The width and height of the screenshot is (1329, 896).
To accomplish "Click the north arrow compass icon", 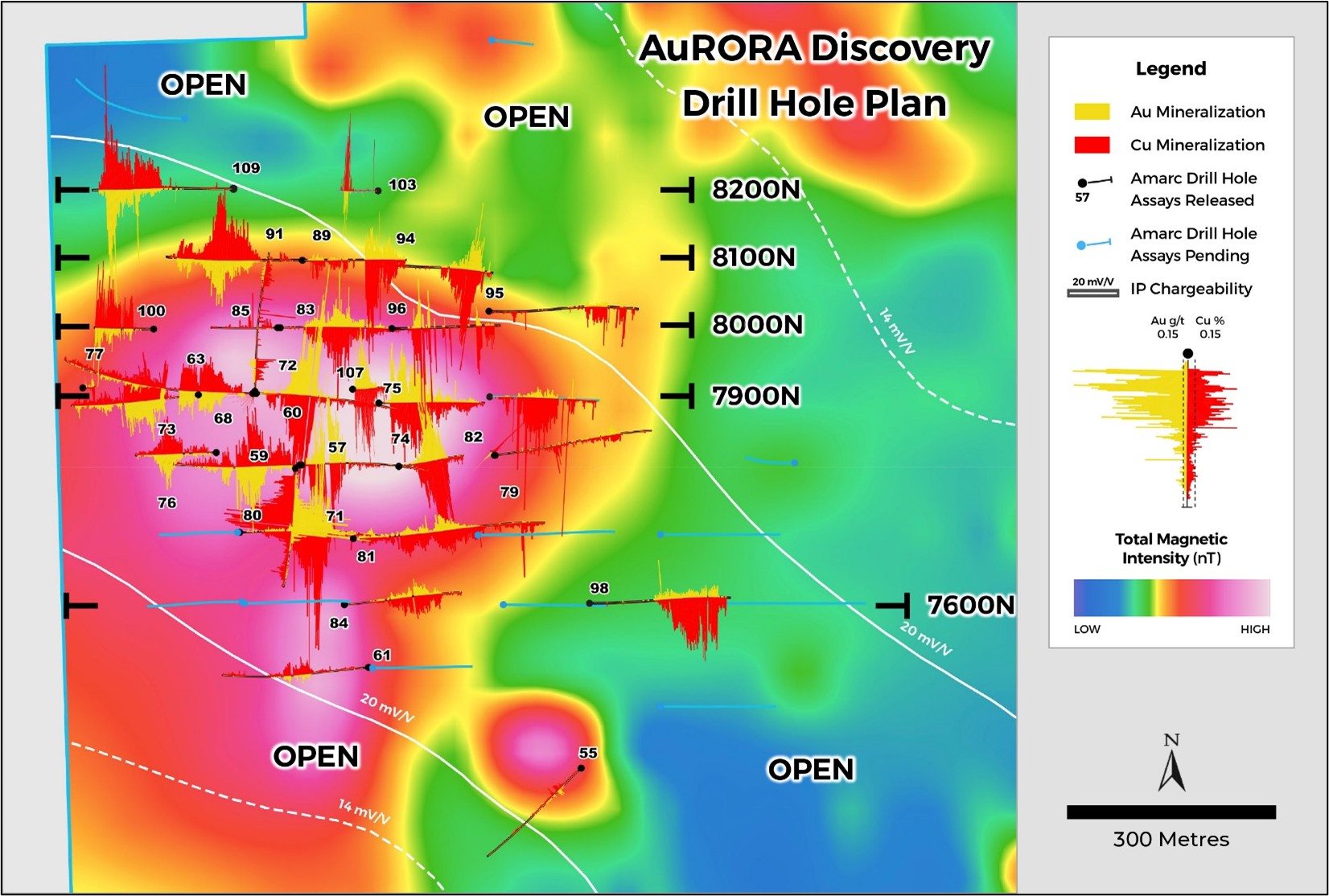I will [x=1171, y=762].
